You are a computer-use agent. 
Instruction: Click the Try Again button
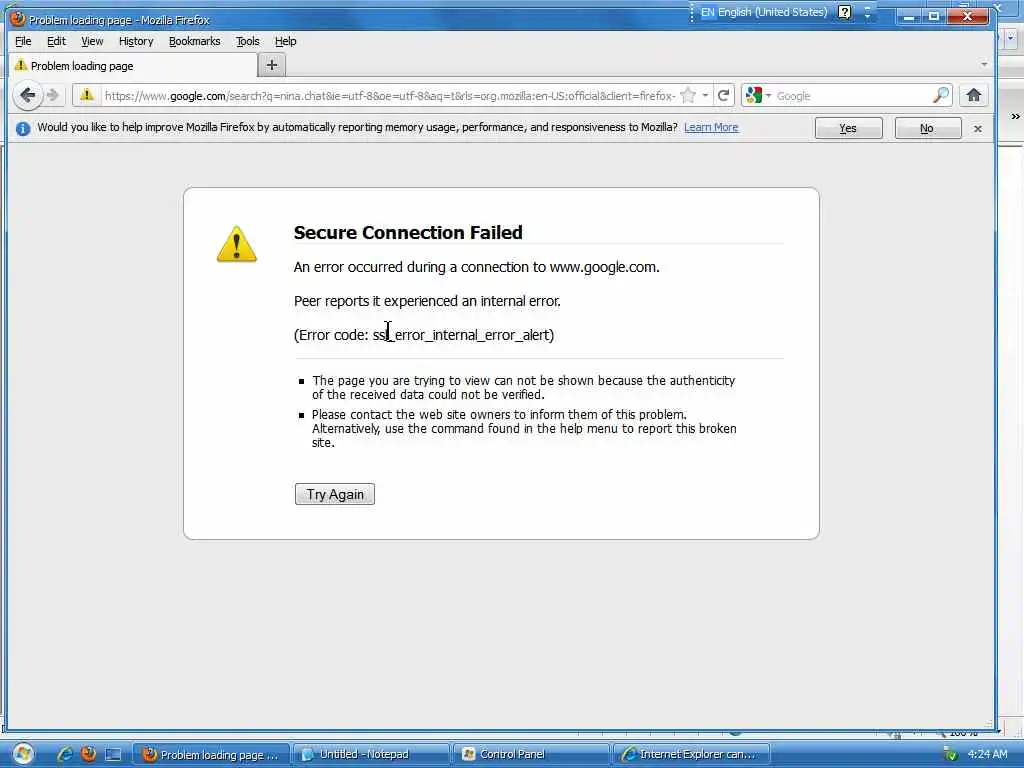click(334, 494)
